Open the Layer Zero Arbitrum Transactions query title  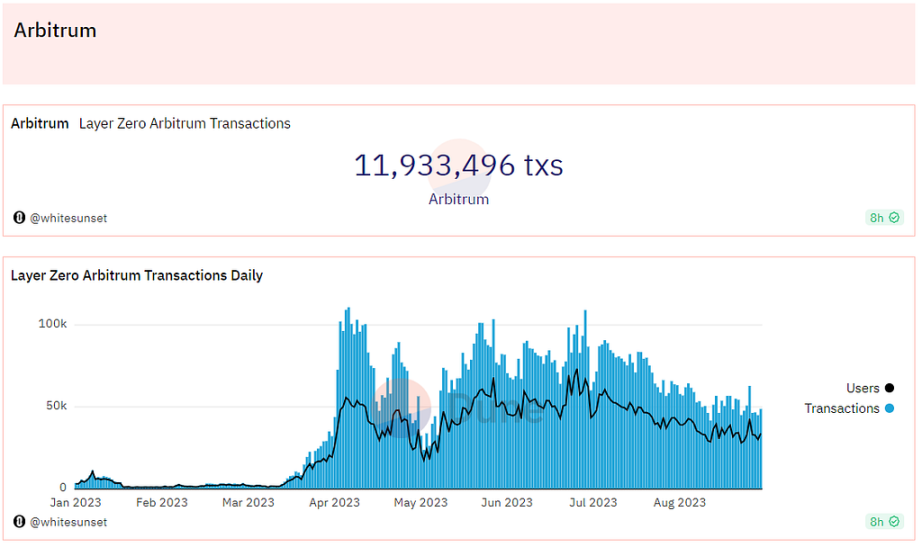pyautogui.click(x=185, y=124)
